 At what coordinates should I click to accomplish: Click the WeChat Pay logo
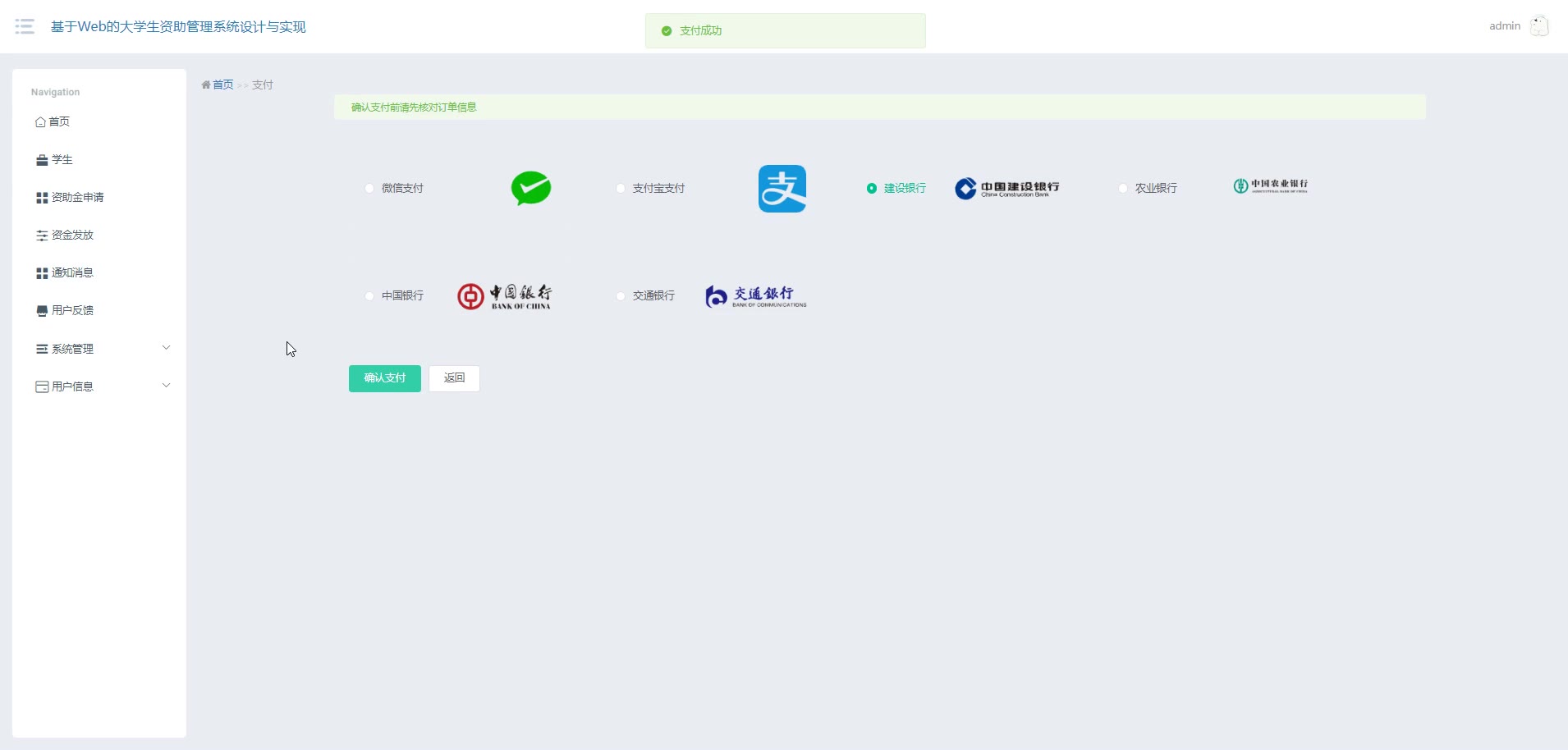[531, 188]
